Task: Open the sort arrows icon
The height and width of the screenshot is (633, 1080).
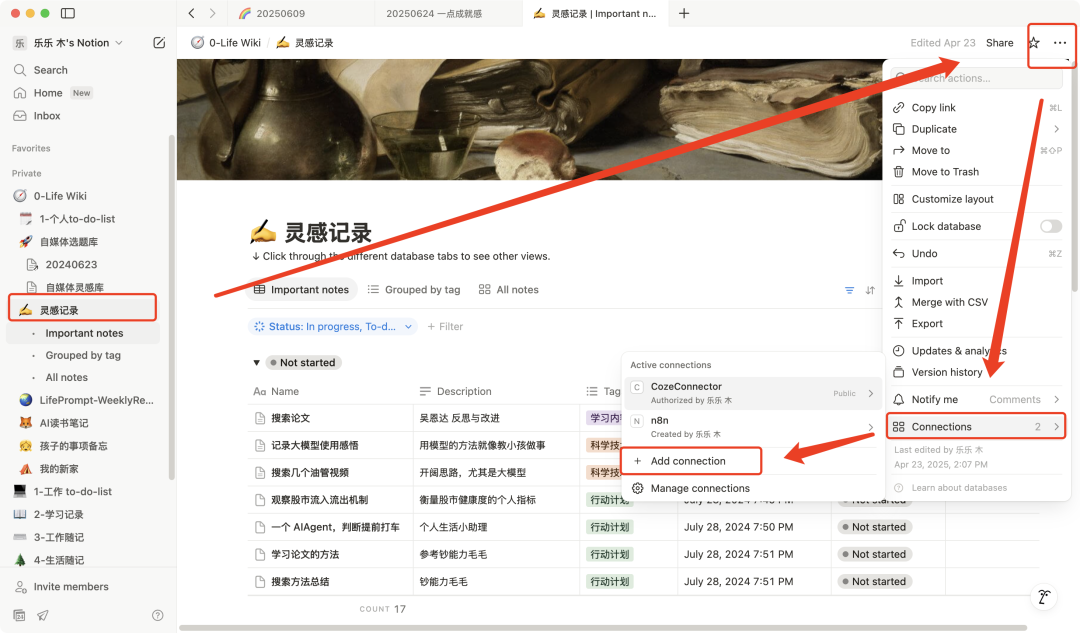Action: [870, 290]
